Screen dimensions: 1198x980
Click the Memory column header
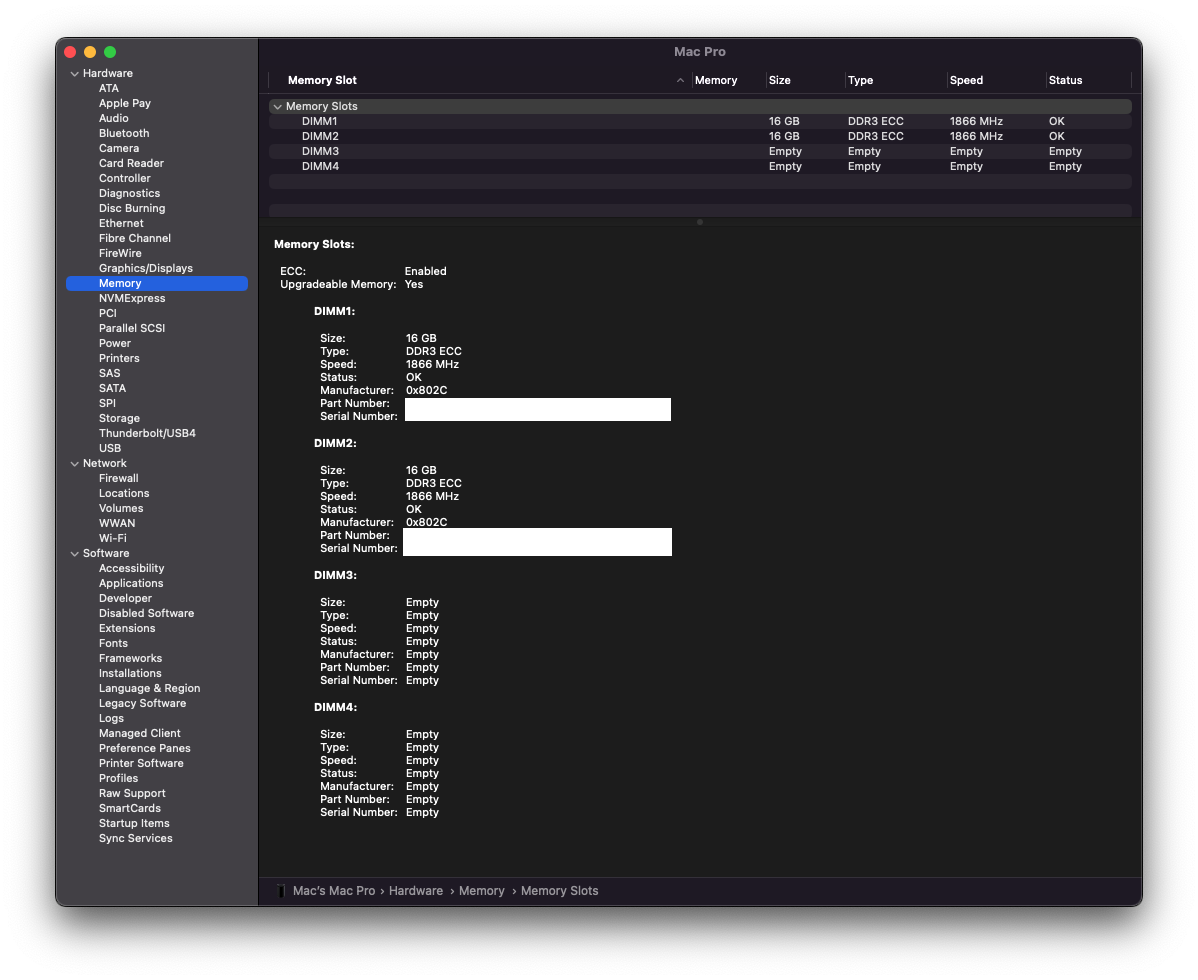[x=716, y=80]
